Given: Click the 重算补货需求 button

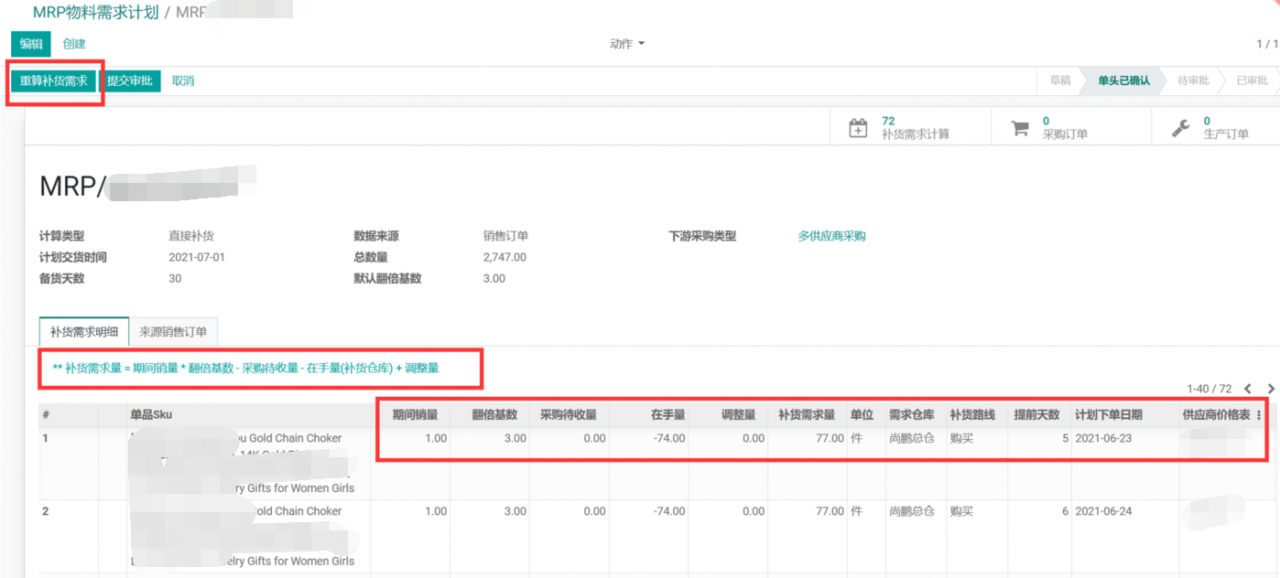Looking at the screenshot, I should (53, 80).
